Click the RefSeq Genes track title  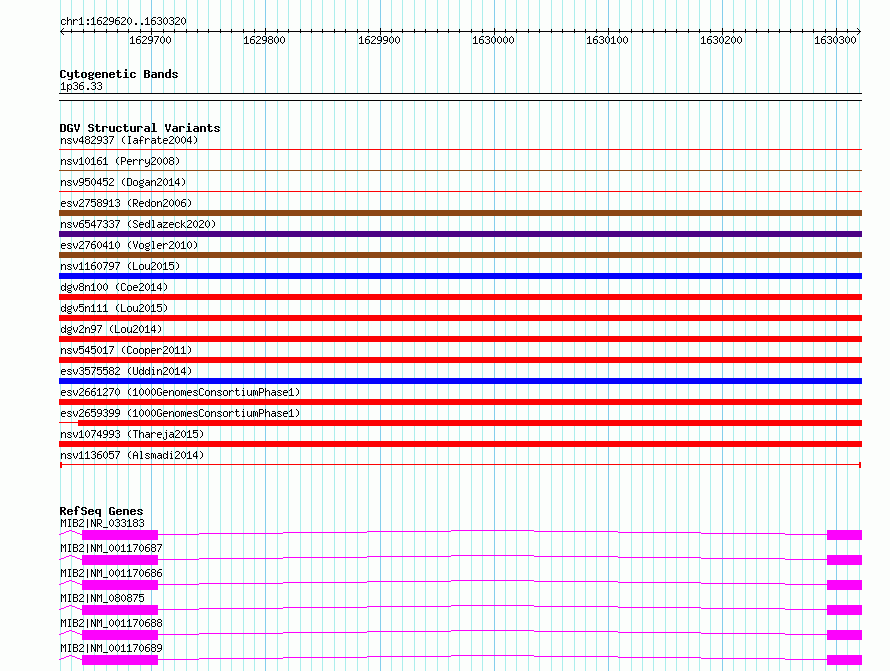[101, 511]
